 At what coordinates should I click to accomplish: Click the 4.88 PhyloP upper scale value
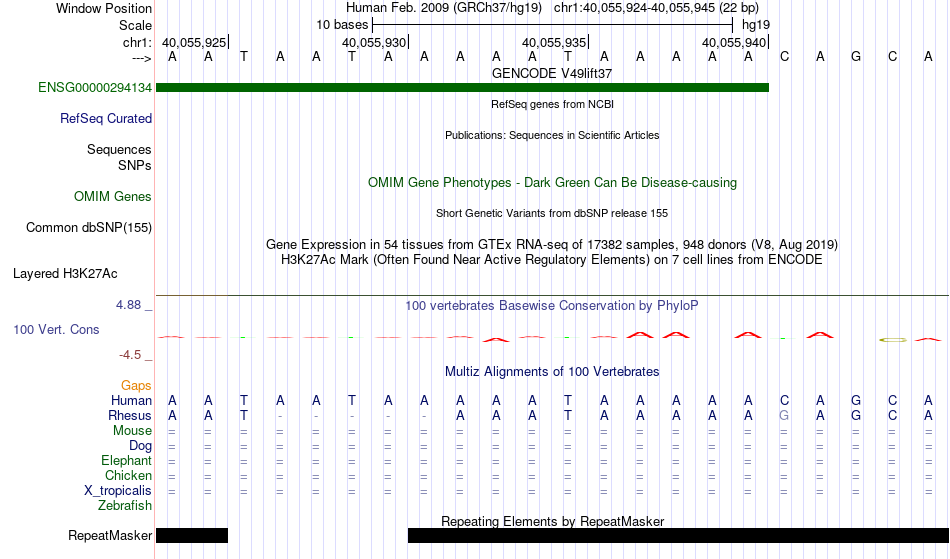click(x=128, y=305)
